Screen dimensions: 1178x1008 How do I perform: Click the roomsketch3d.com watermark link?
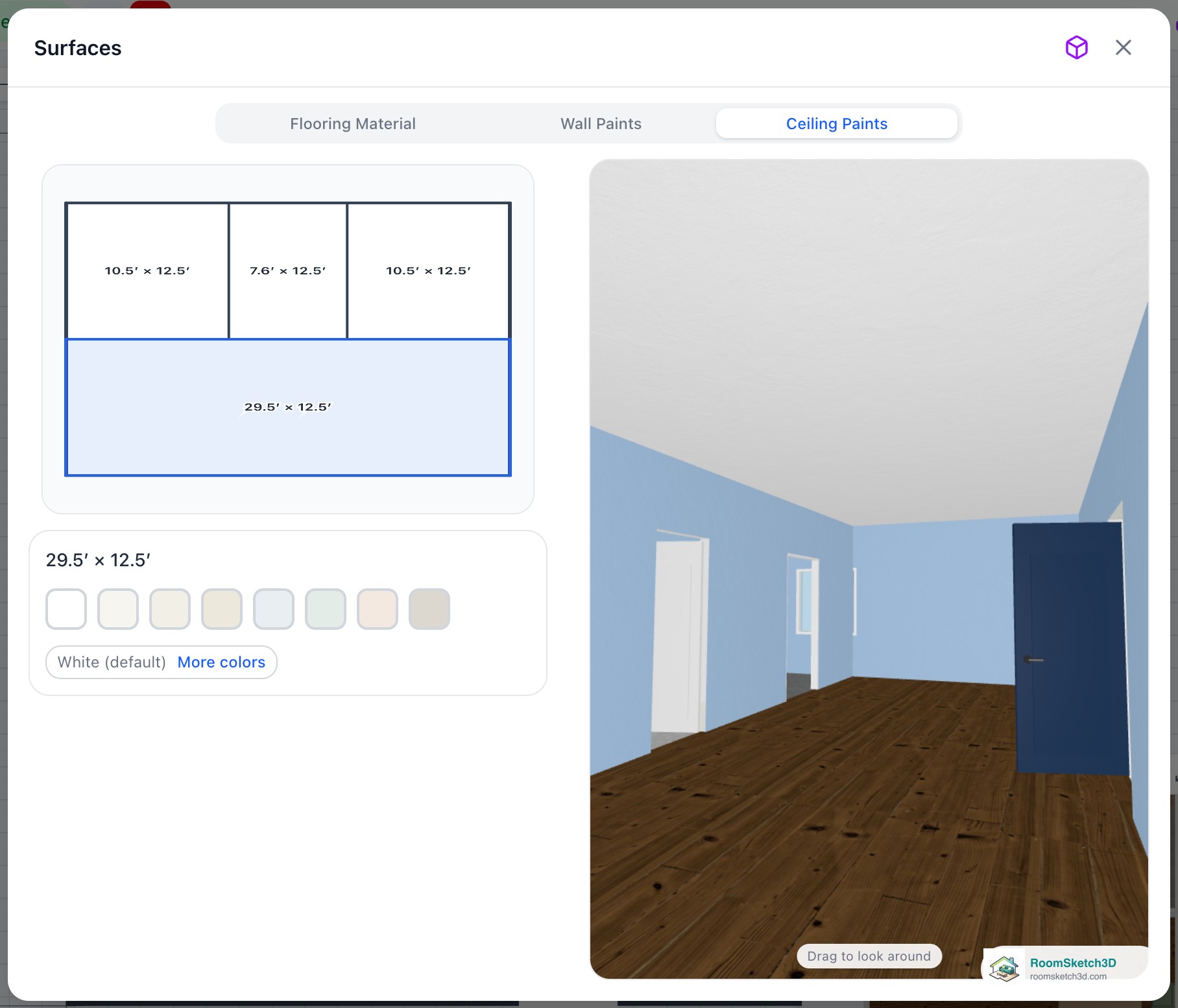pyautogui.click(x=1068, y=976)
